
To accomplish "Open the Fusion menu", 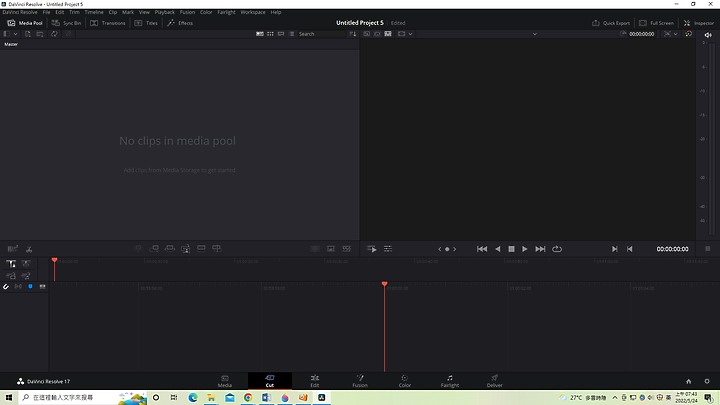I will click(187, 12).
